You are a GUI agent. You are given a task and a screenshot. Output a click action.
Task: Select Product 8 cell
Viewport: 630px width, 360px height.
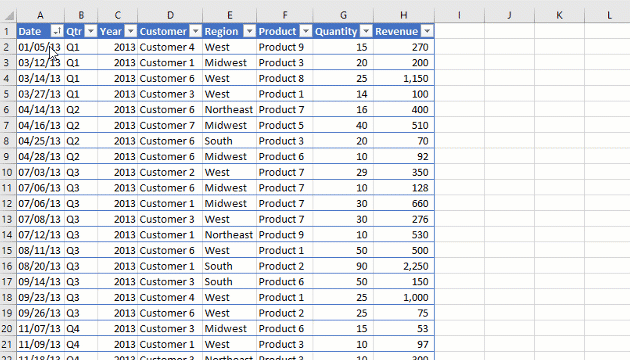click(284, 78)
